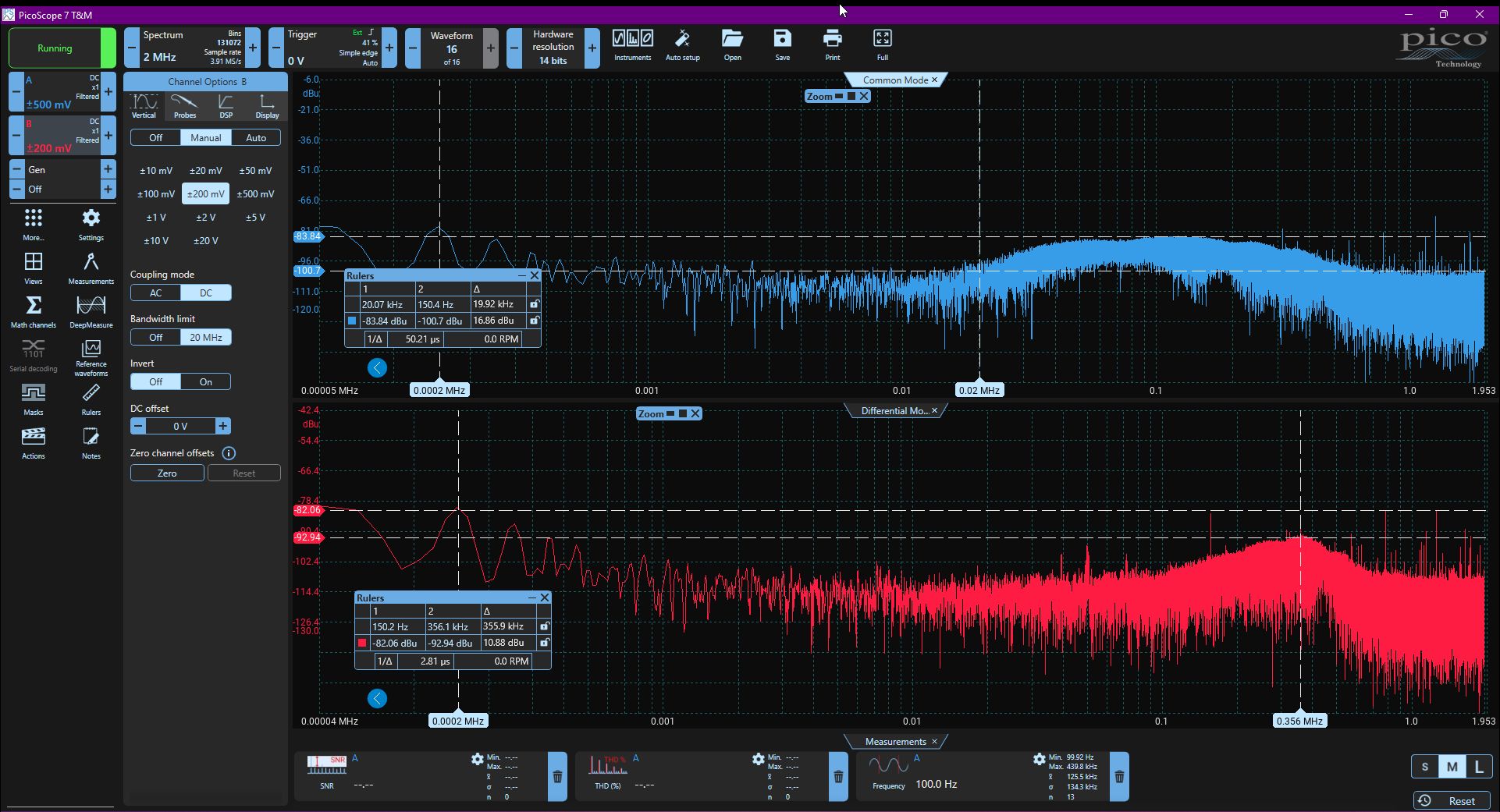Open a file with the Open icon
Viewport: 1500px width, 812px height.
pyautogui.click(x=732, y=44)
